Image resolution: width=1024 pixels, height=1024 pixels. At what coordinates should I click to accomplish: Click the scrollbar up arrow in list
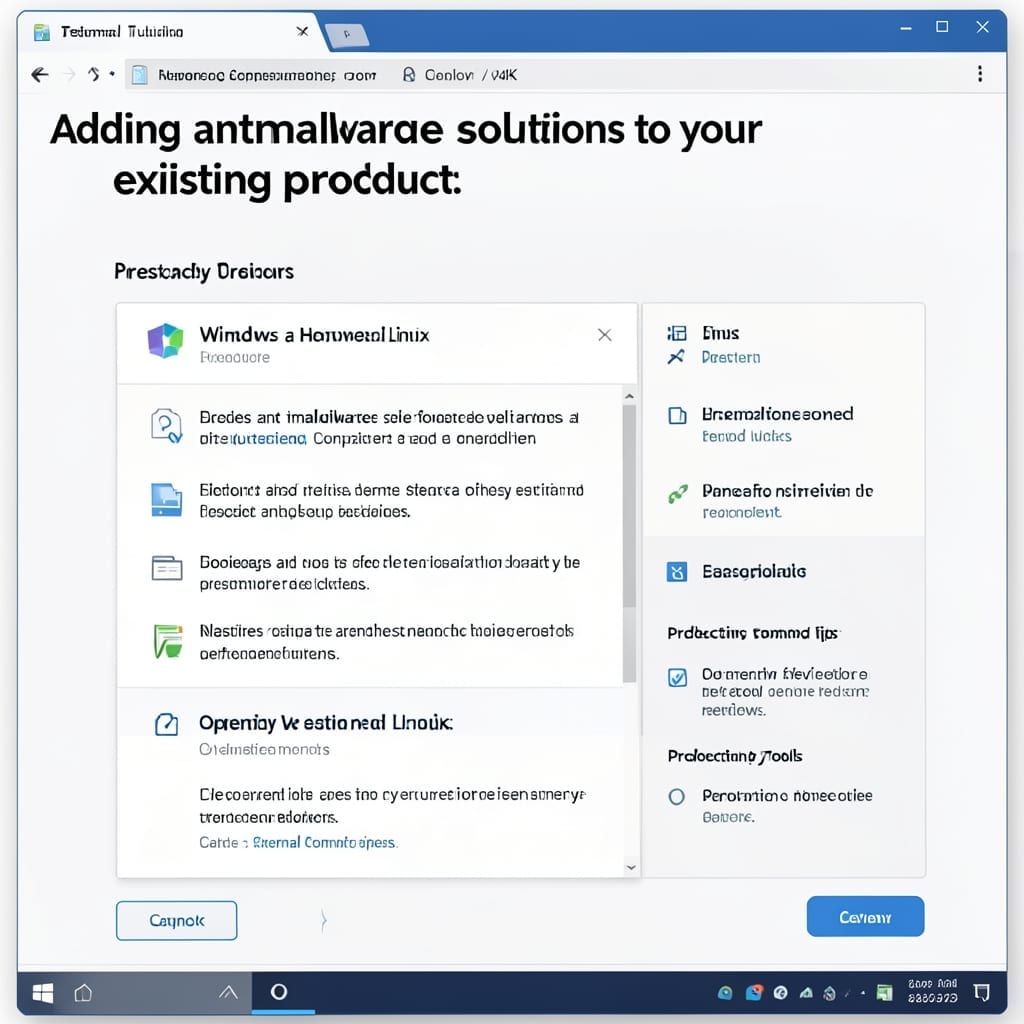[x=630, y=396]
